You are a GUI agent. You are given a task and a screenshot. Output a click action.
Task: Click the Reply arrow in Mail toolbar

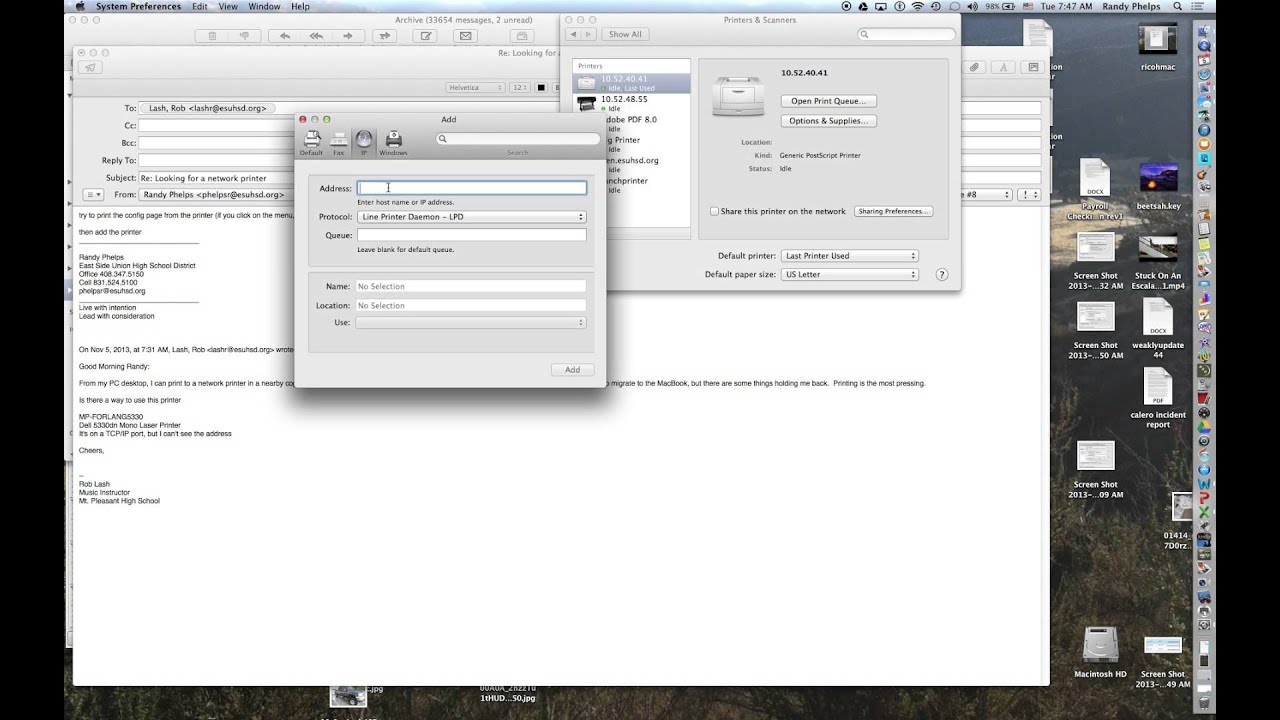pos(285,36)
